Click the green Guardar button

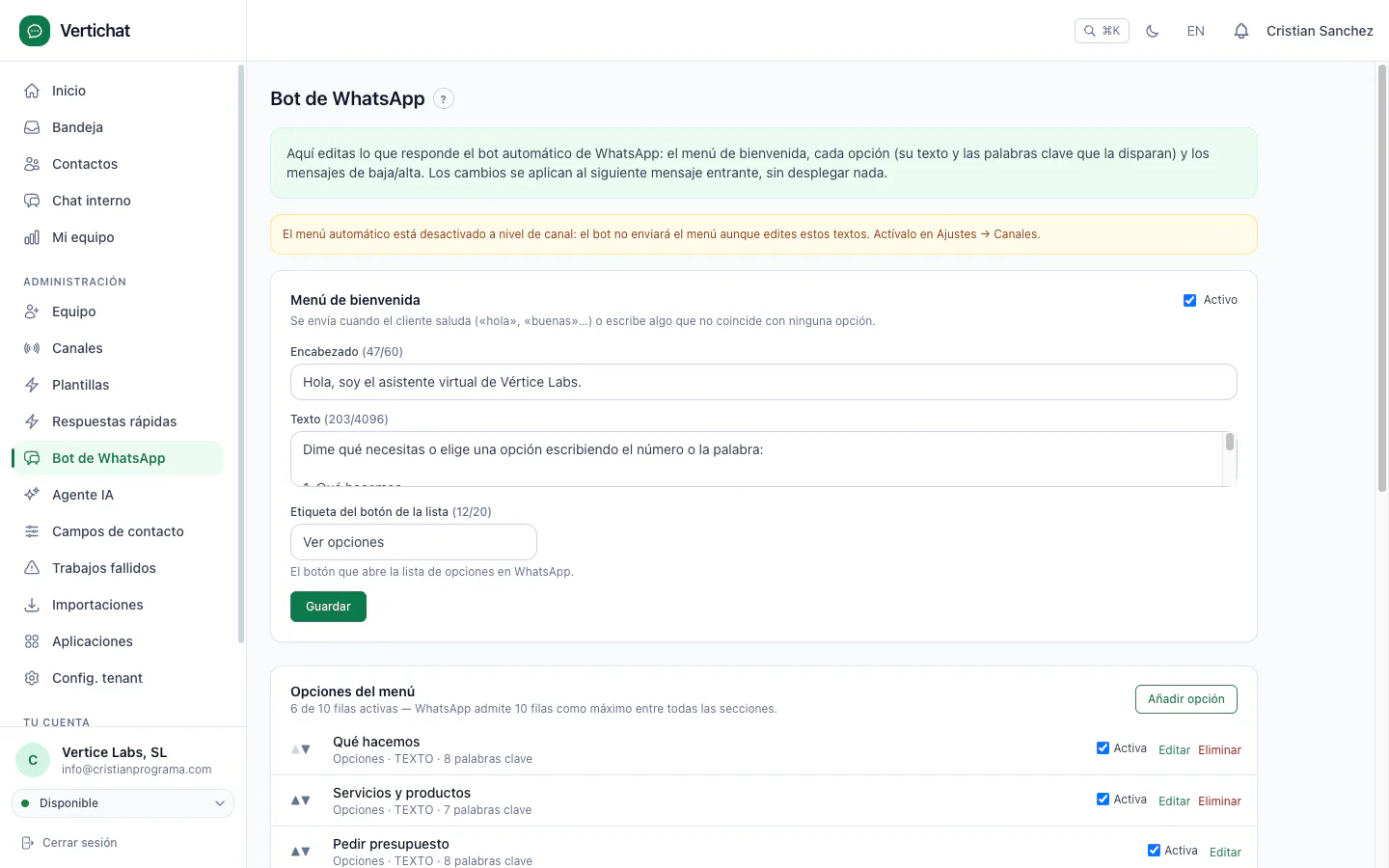click(x=328, y=607)
